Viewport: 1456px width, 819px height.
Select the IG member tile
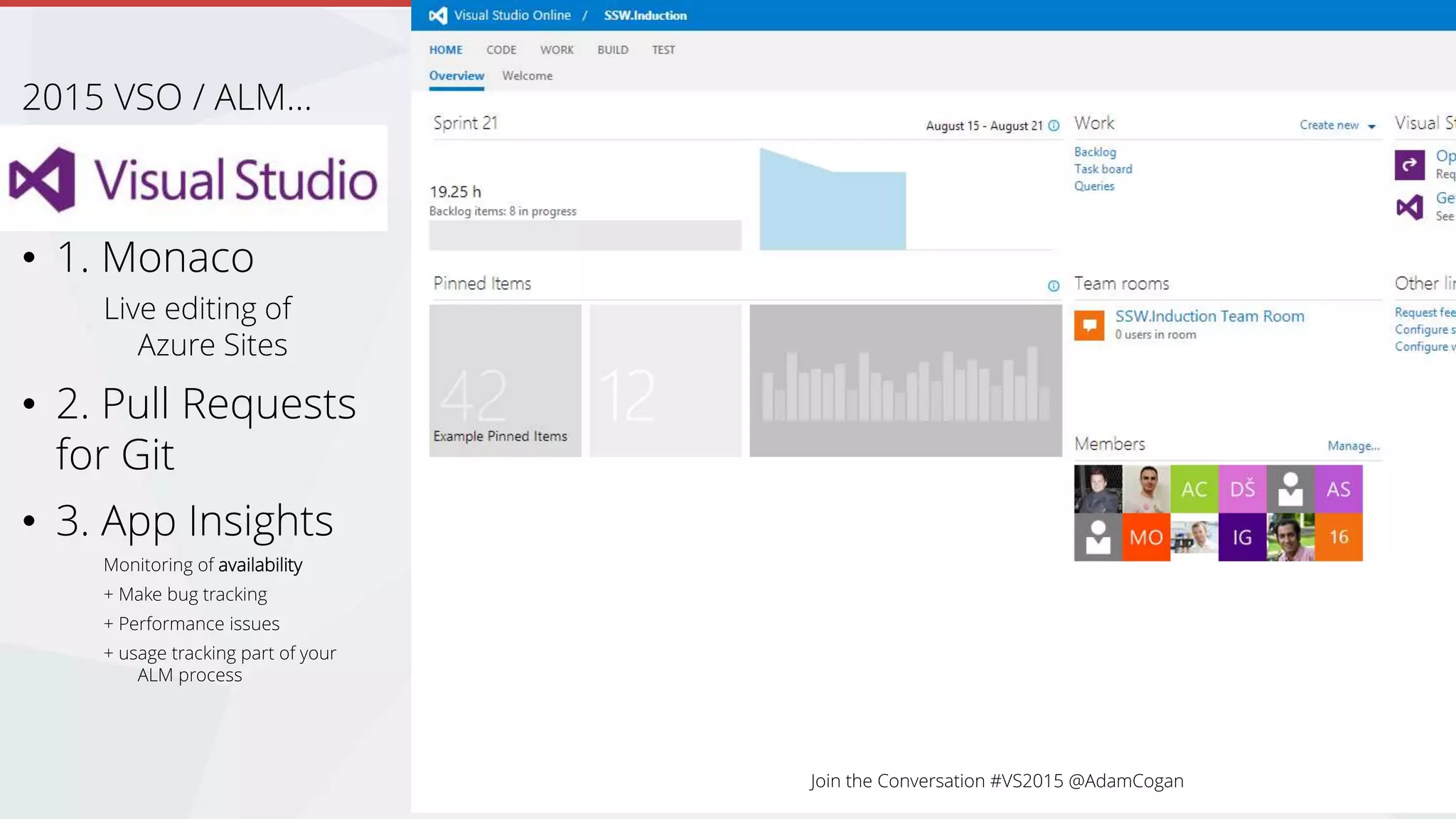[1243, 537]
